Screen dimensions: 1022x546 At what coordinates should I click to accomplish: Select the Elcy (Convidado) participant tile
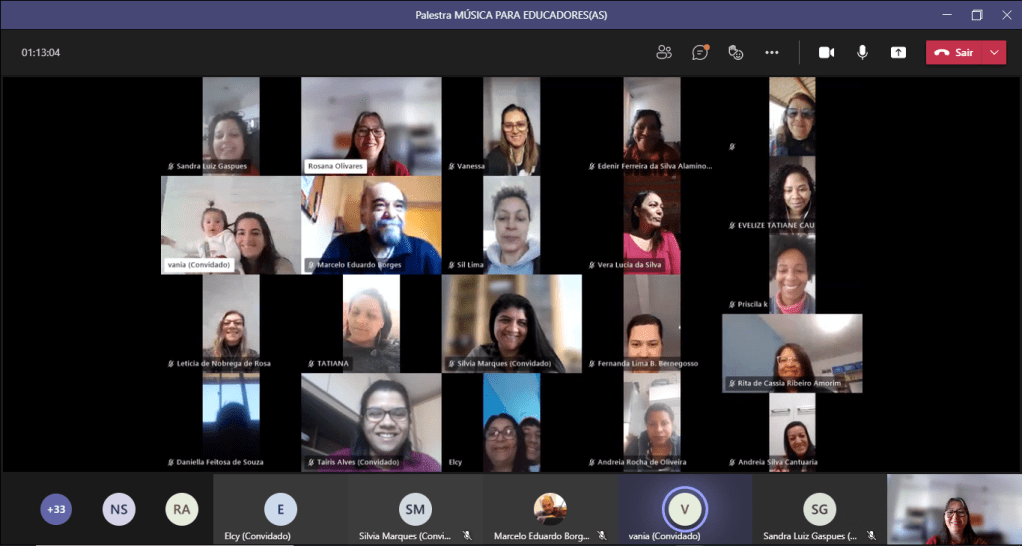(280, 510)
